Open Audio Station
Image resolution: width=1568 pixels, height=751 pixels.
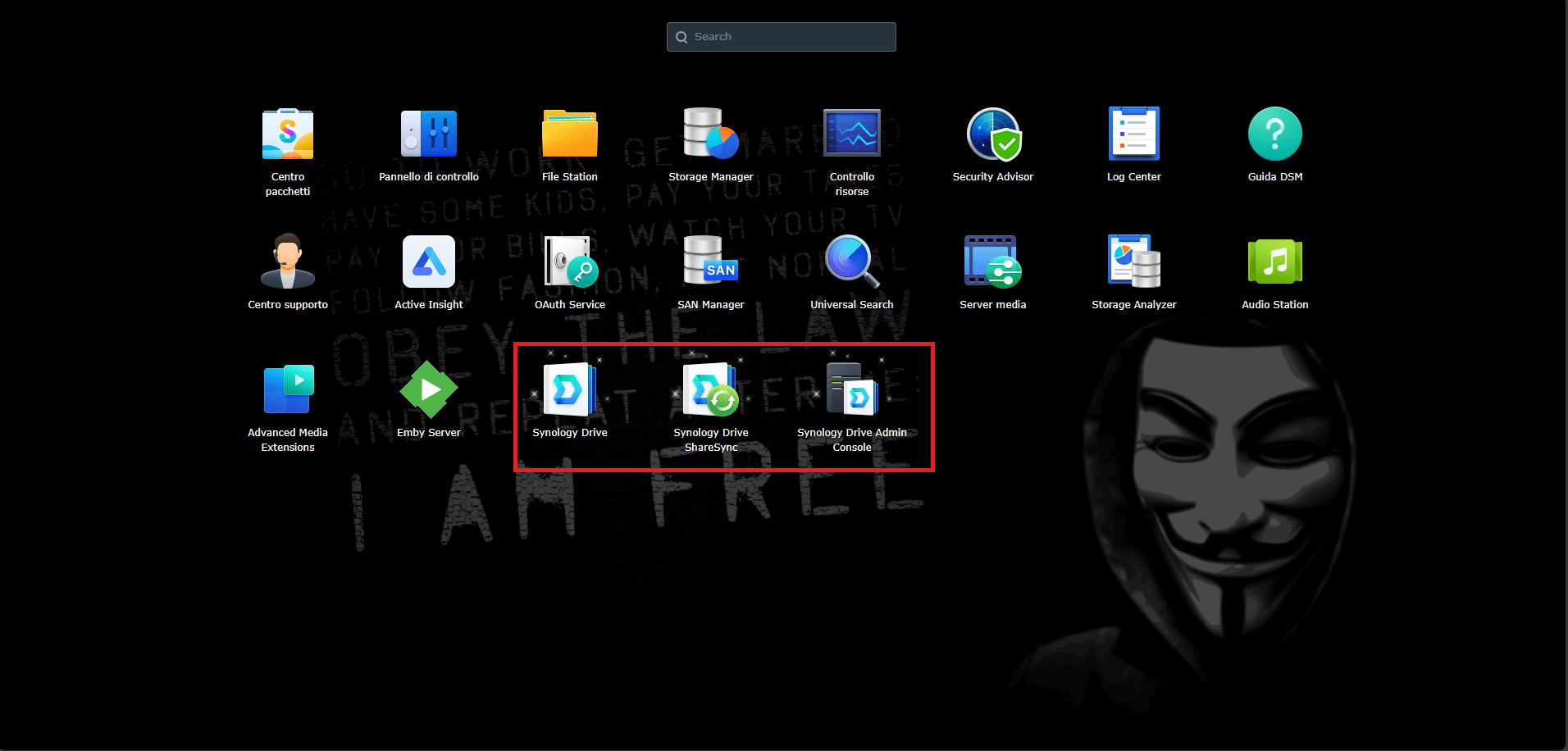tap(1275, 262)
